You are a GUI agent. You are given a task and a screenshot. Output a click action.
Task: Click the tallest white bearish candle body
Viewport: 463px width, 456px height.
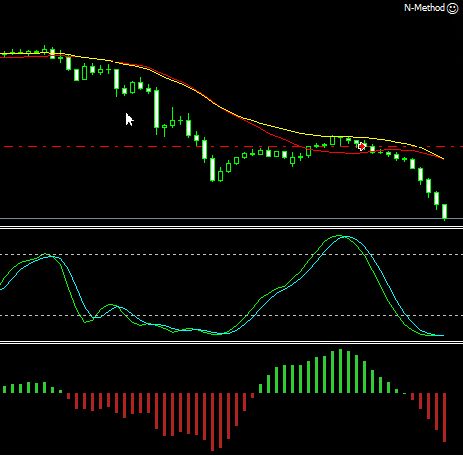156,109
